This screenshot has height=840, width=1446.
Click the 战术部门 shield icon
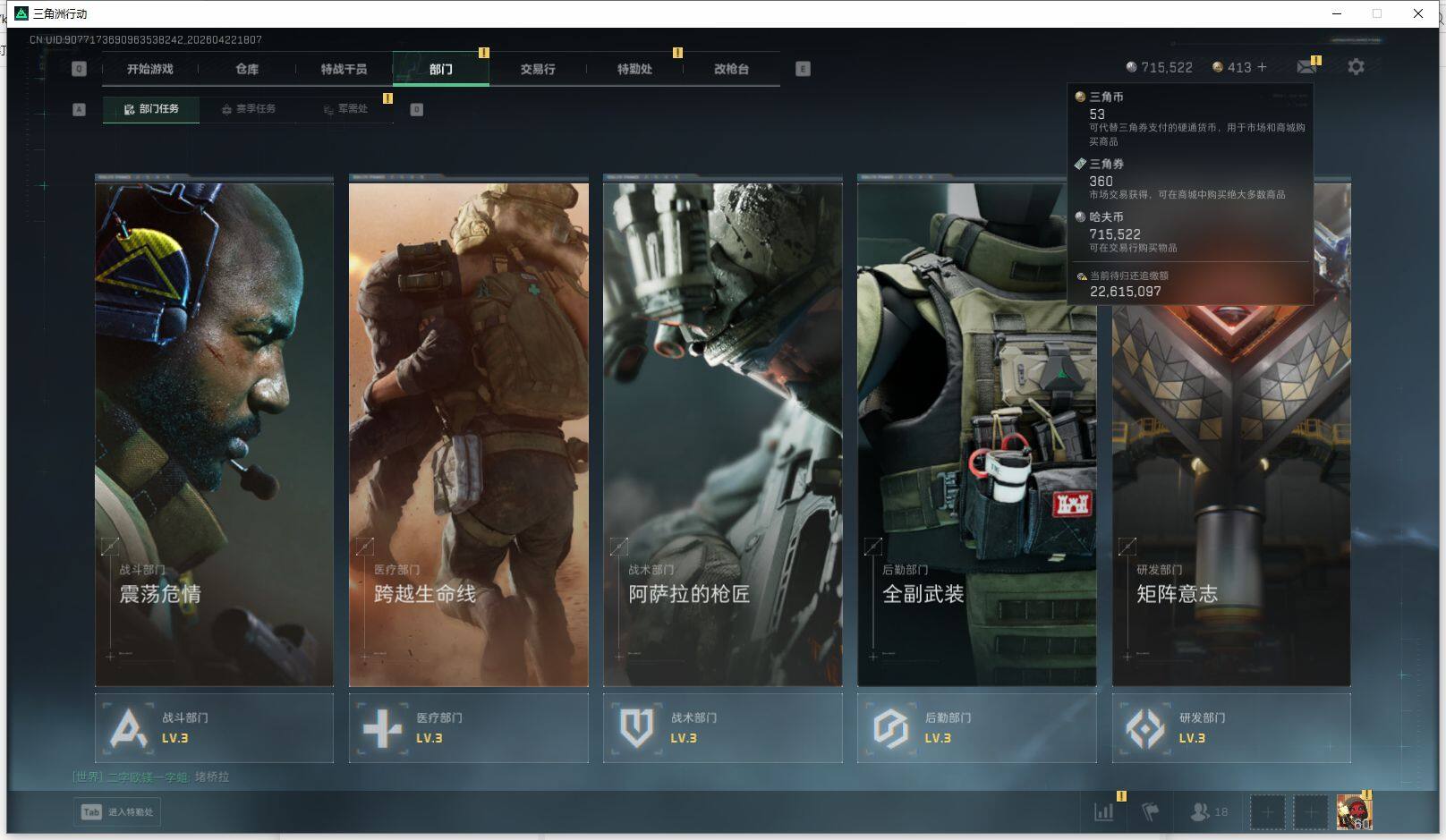[636, 728]
